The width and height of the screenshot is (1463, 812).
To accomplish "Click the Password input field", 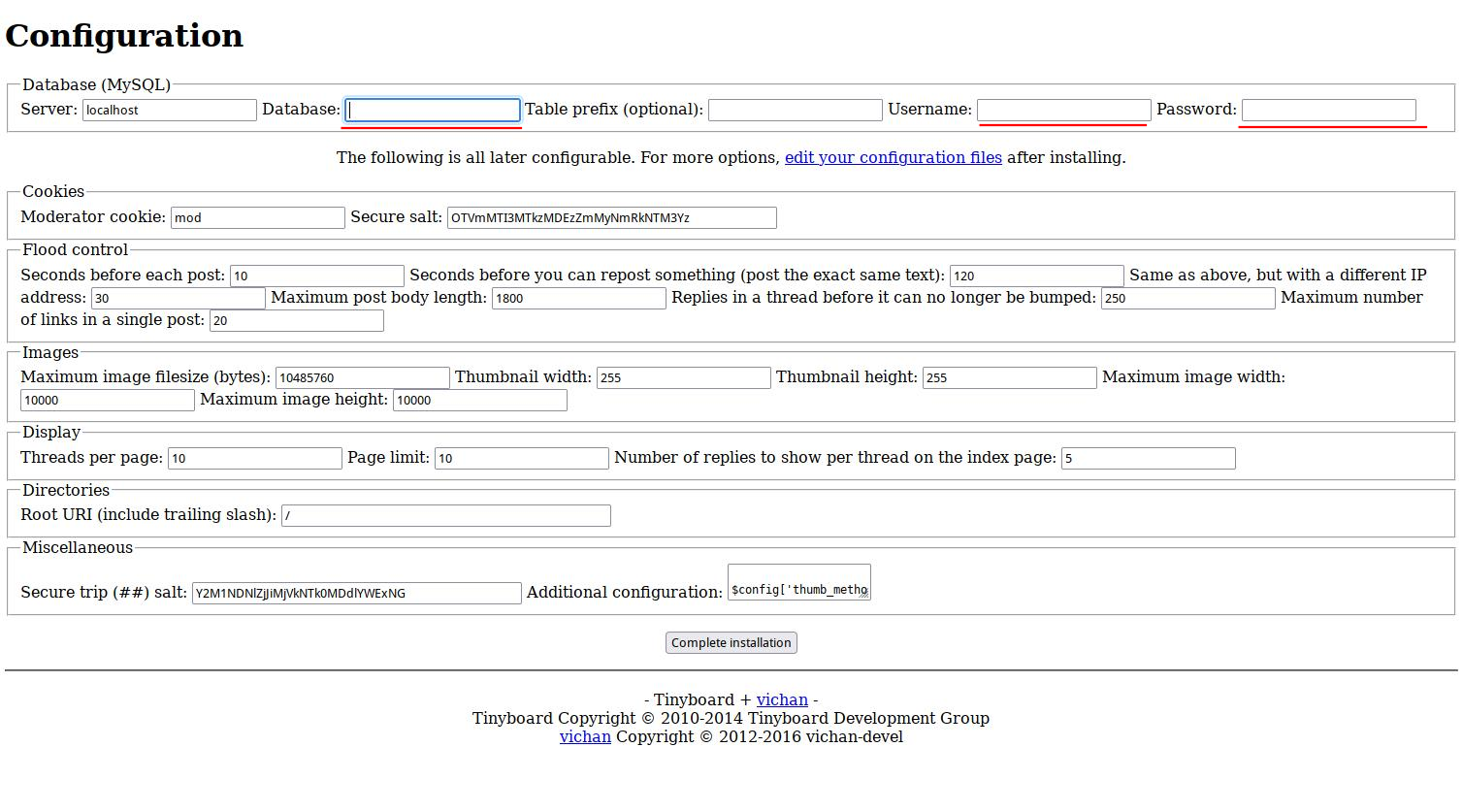I will pyautogui.click(x=1329, y=110).
